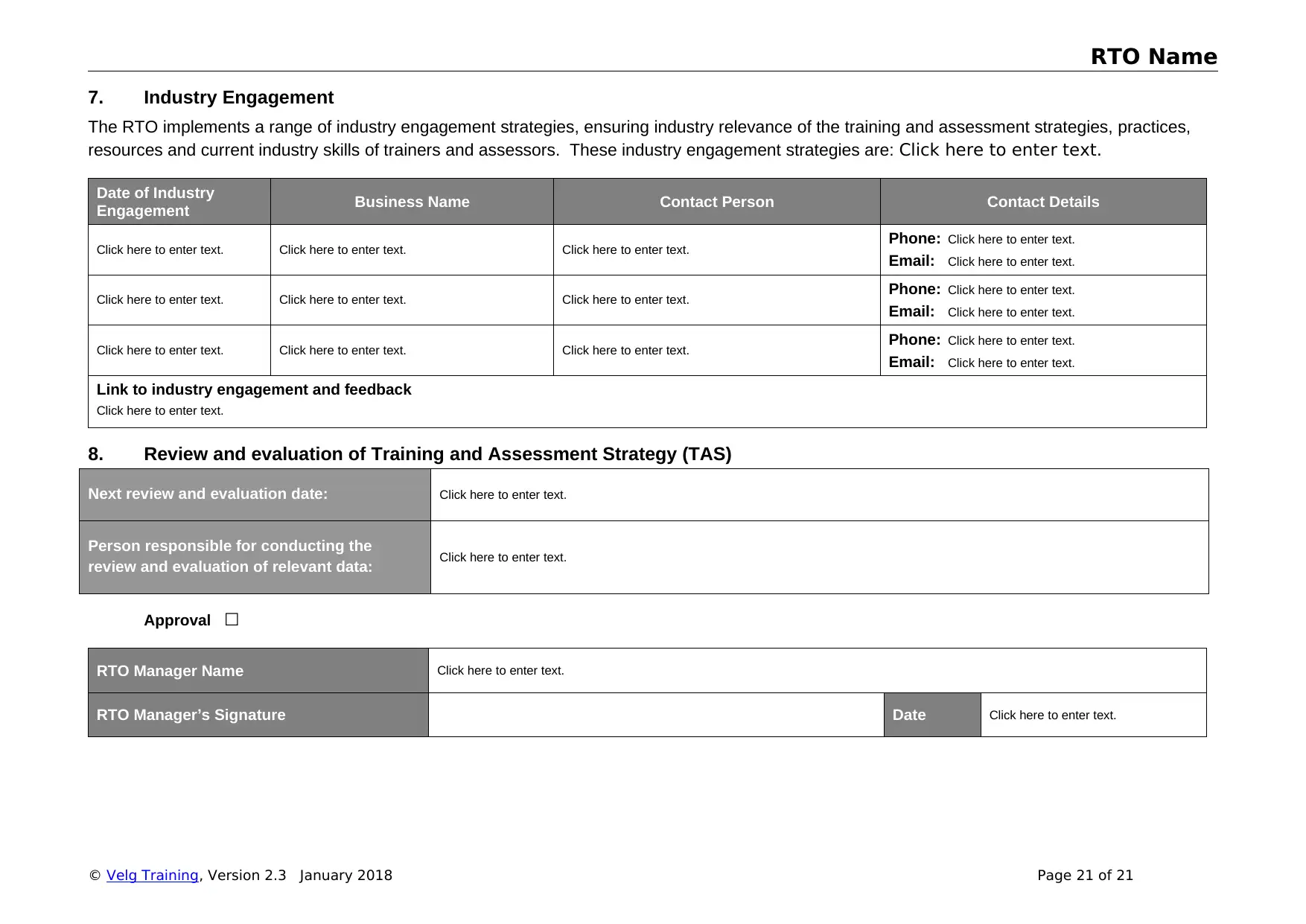Select the Review and evaluation TAS heading
This screenshot has height=924, width=1306.
click(x=437, y=454)
